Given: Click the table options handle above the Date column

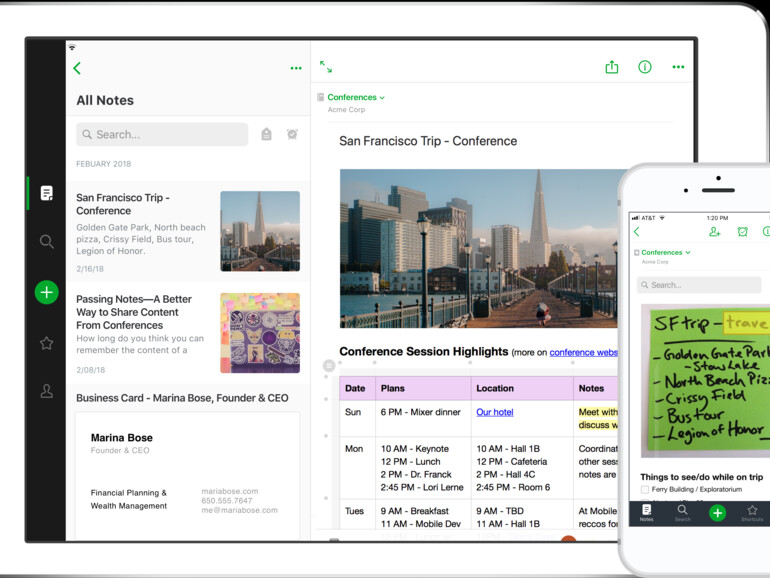Looking at the screenshot, I should coord(329,365).
